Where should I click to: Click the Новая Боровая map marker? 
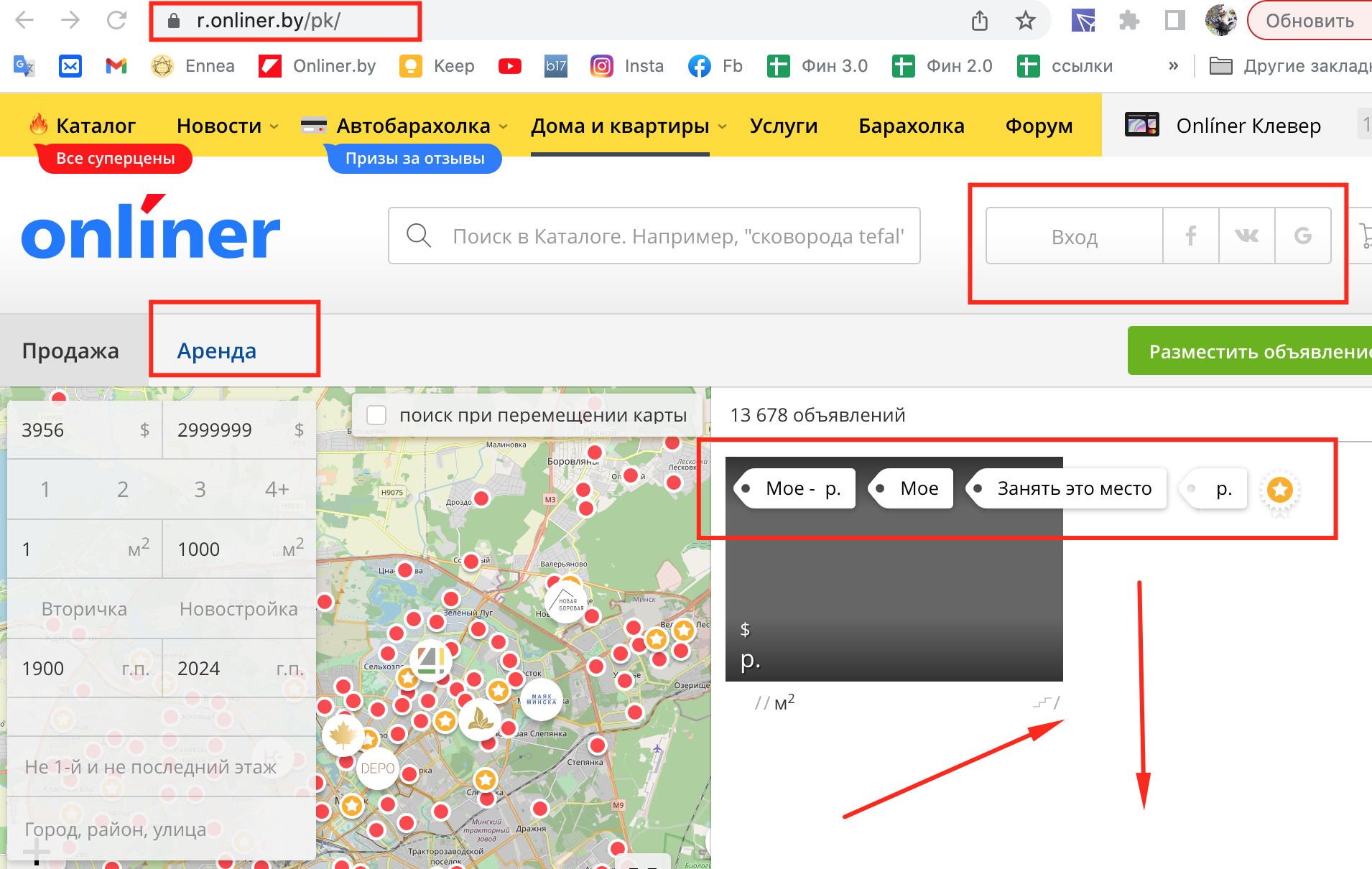pyautogui.click(x=567, y=602)
